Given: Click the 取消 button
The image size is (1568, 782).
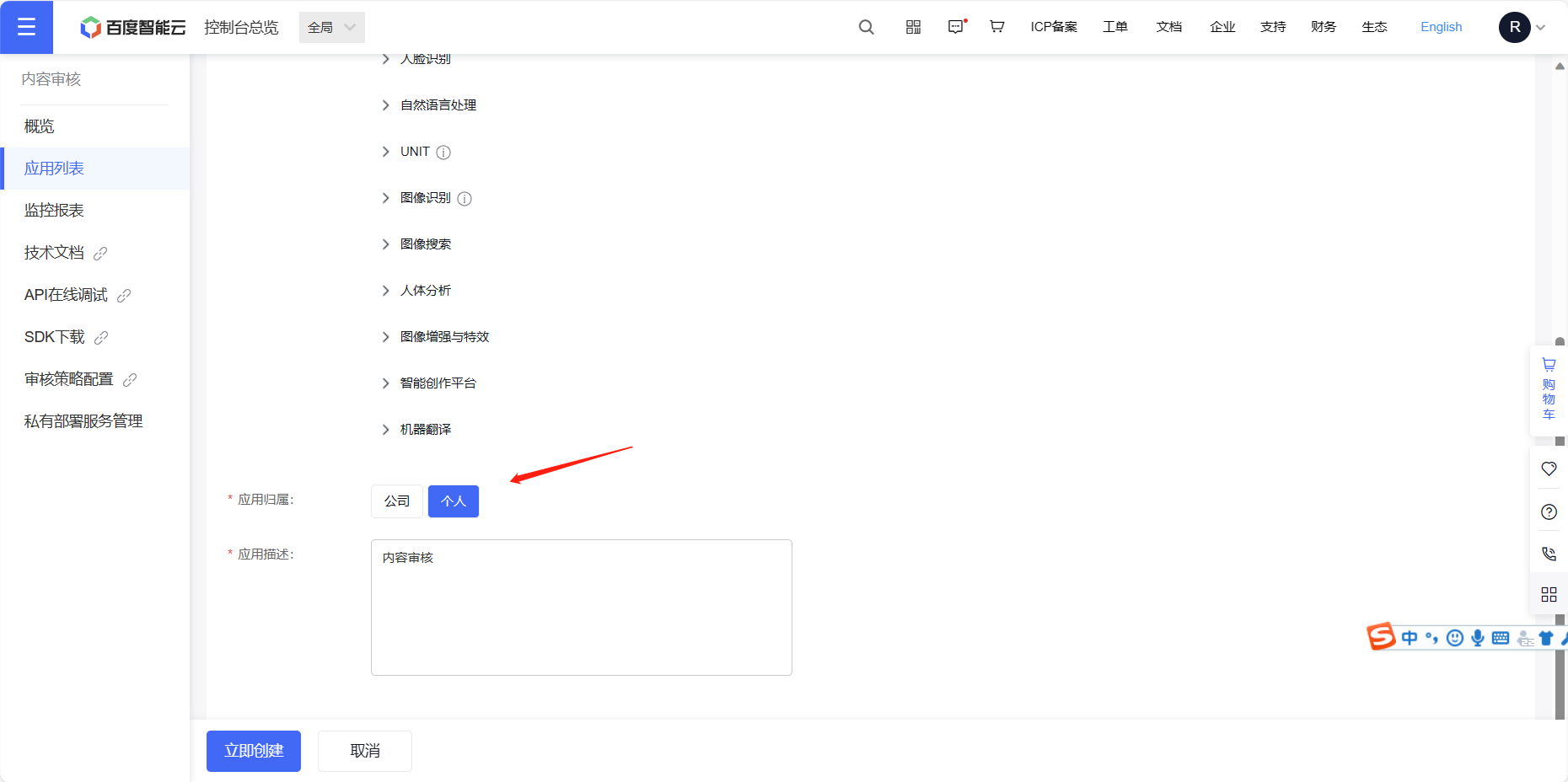Looking at the screenshot, I should point(365,751).
